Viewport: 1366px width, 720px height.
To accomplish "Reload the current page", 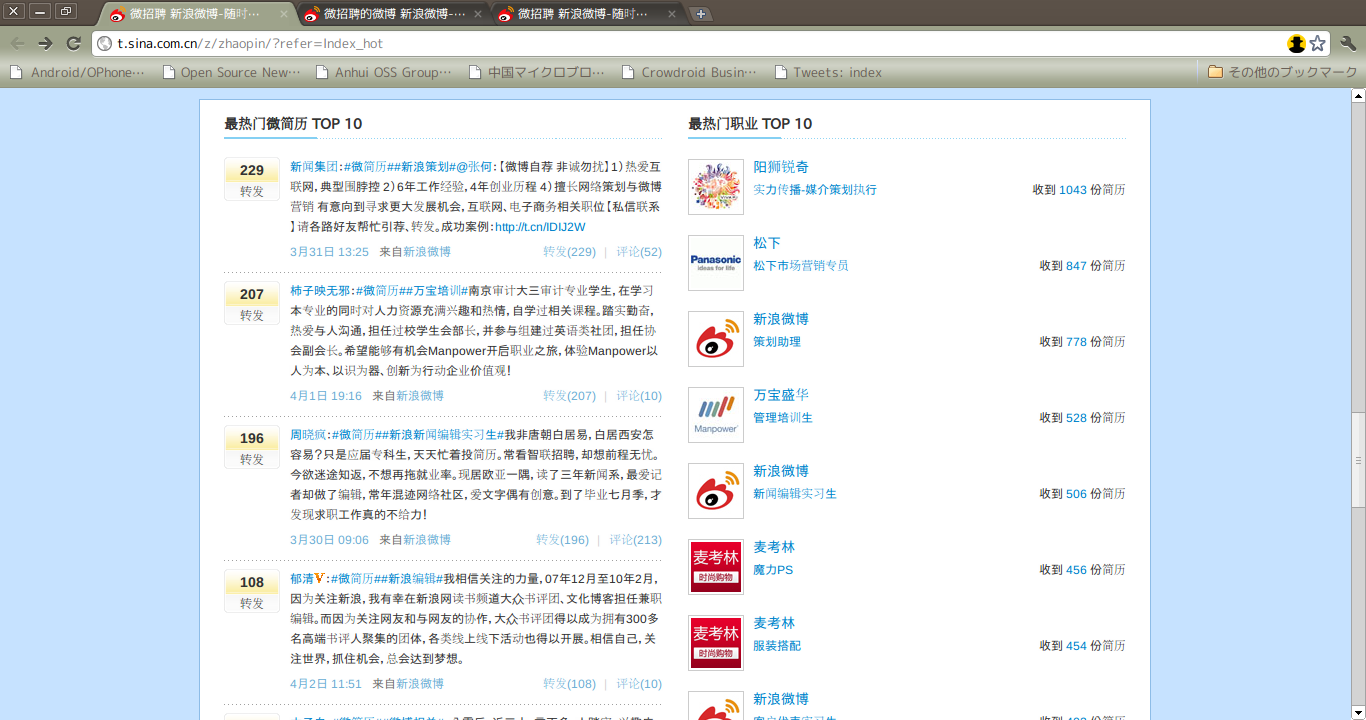I will pos(73,43).
